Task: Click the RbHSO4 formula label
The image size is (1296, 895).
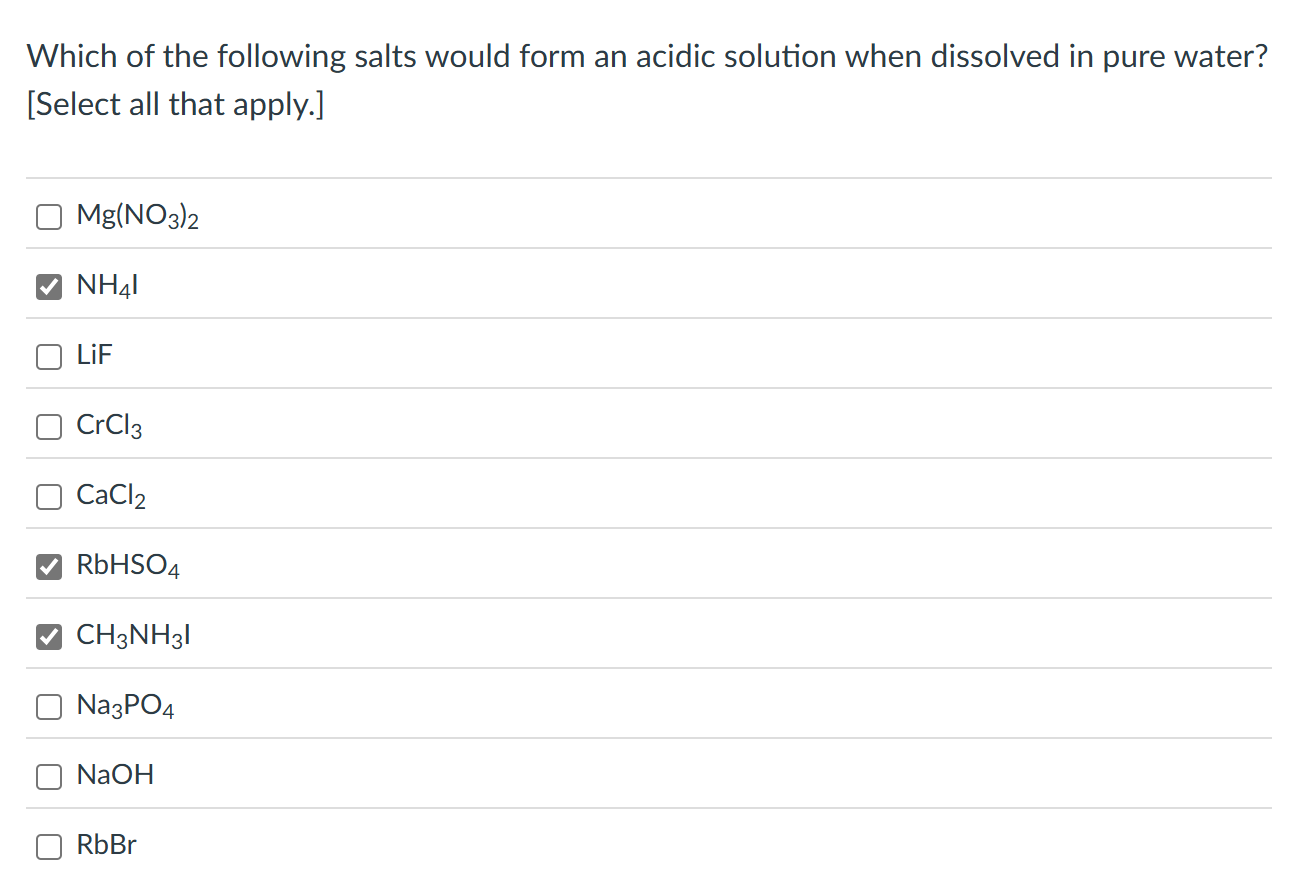Action: 127,566
